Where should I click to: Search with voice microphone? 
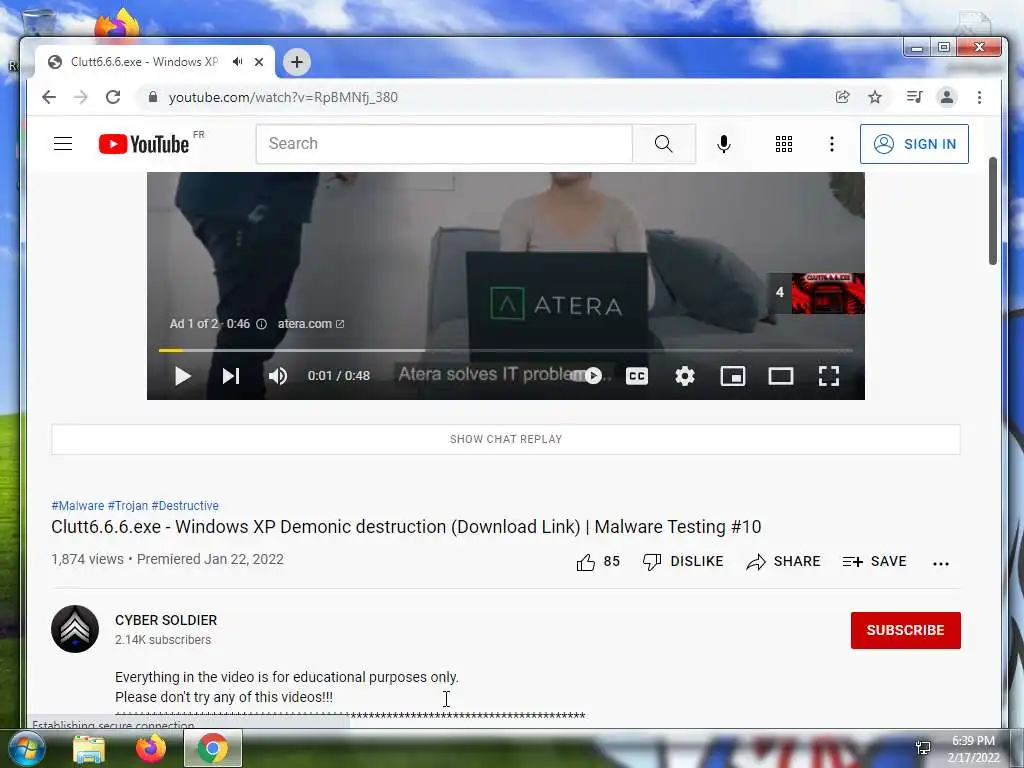[x=724, y=144]
